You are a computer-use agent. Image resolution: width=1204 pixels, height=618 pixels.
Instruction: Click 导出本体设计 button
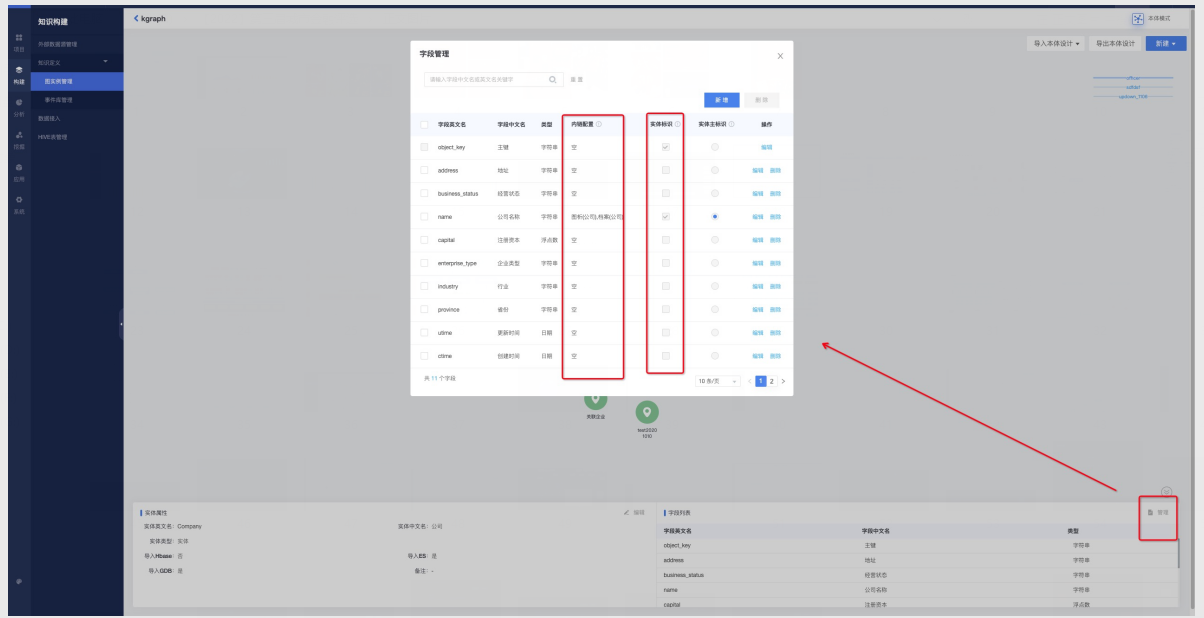(1115, 44)
